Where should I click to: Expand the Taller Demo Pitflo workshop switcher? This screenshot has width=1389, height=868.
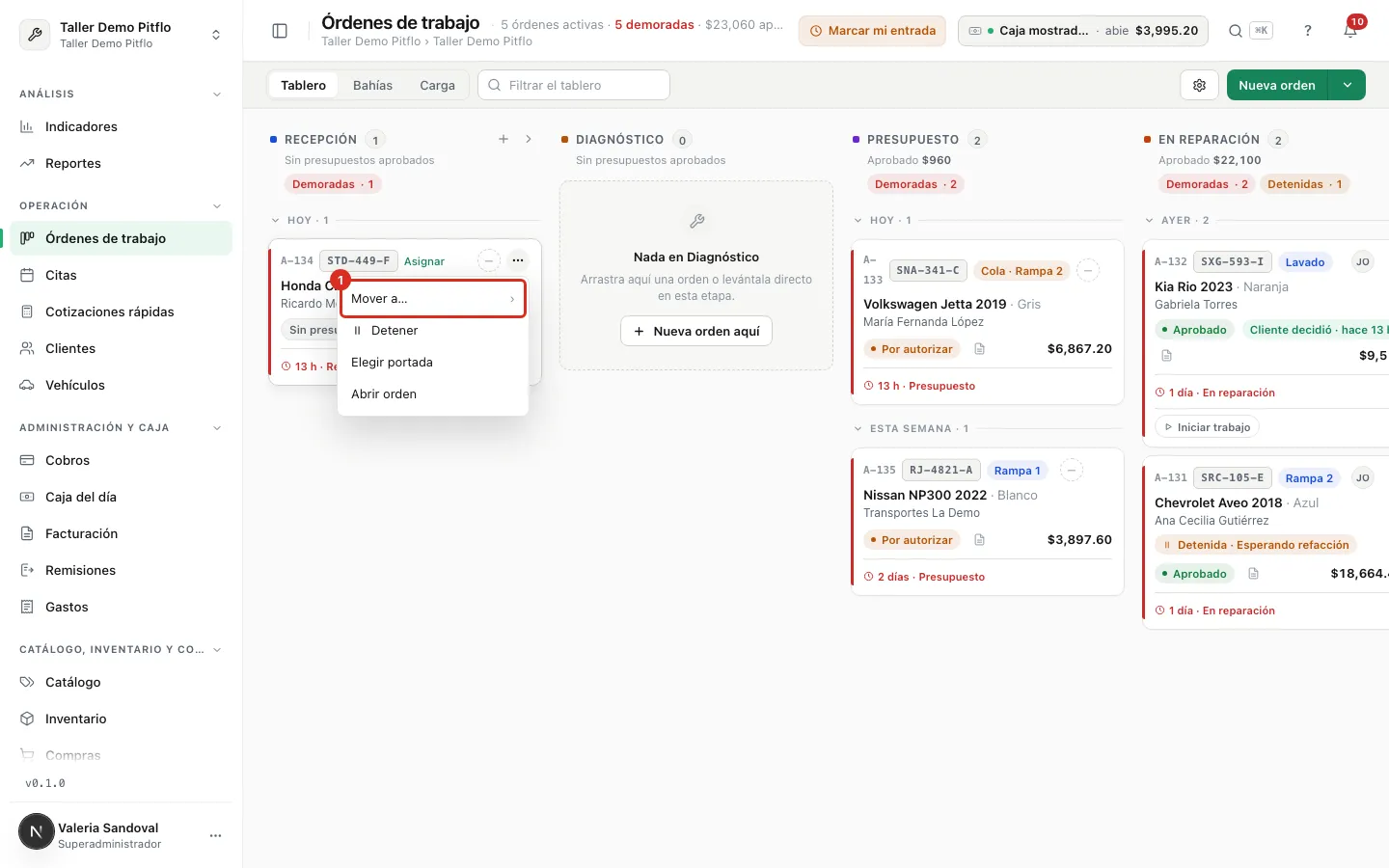pos(121,35)
